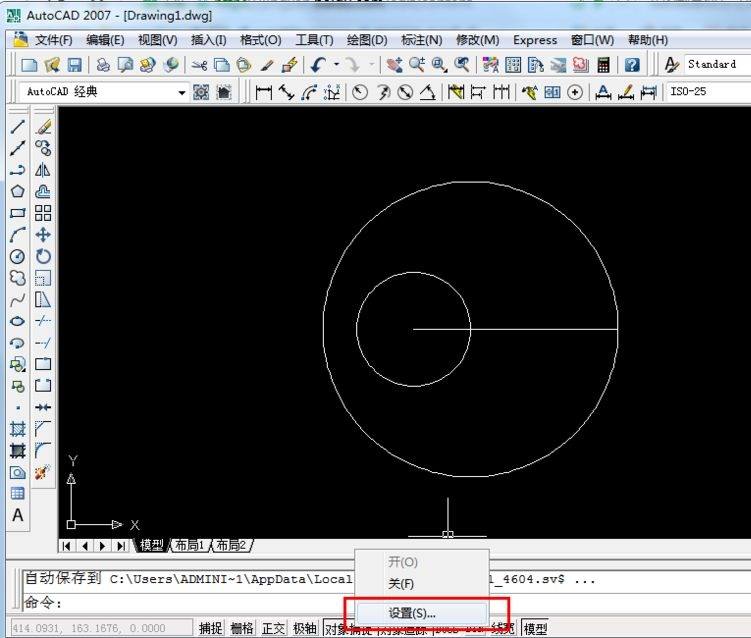Select the Line draw tool
The width and height of the screenshot is (751, 638).
point(18,127)
